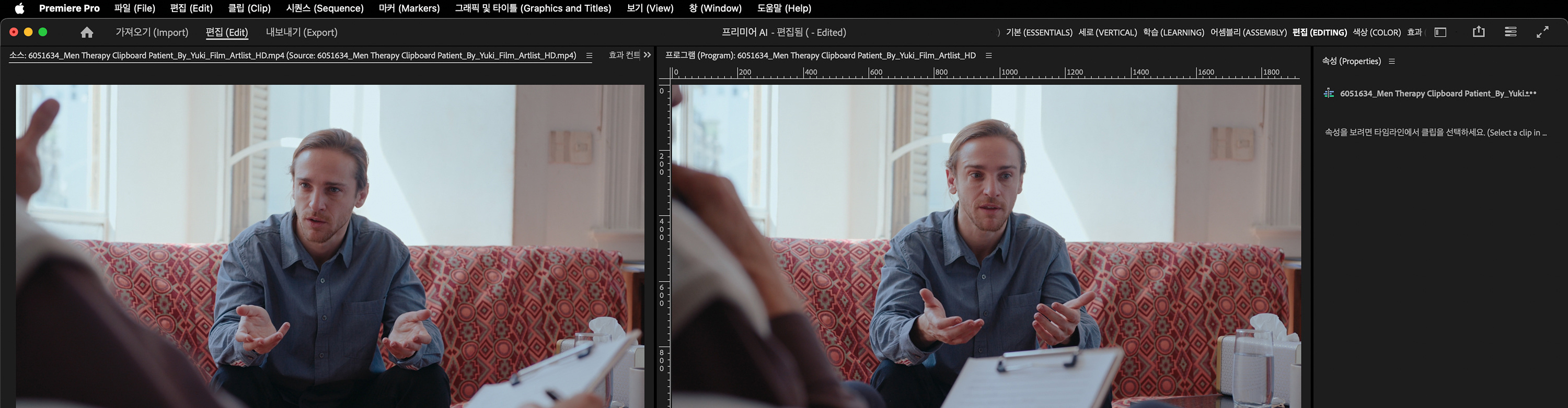1568x408 pixels.
Task: Toggle full screen with the arrows icon
Action: click(x=1542, y=32)
